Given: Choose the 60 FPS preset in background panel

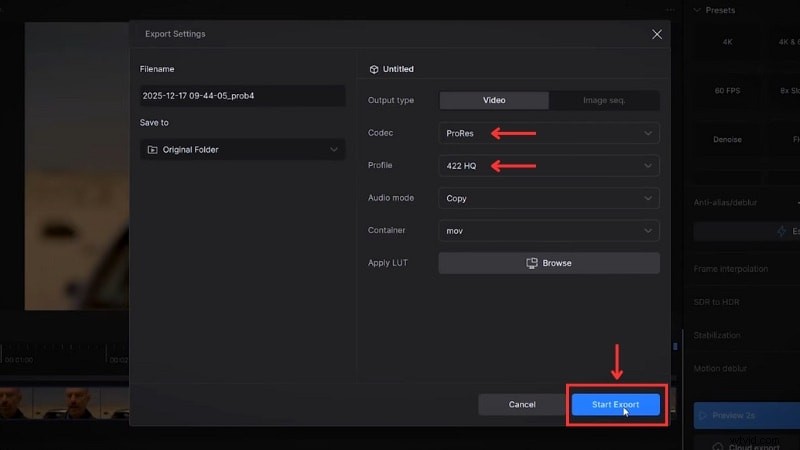Looking at the screenshot, I should point(728,91).
